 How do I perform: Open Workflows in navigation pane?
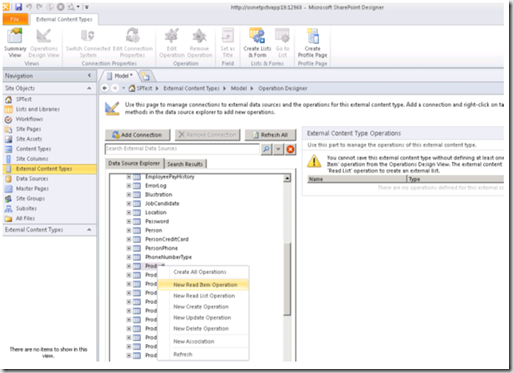coord(29,119)
